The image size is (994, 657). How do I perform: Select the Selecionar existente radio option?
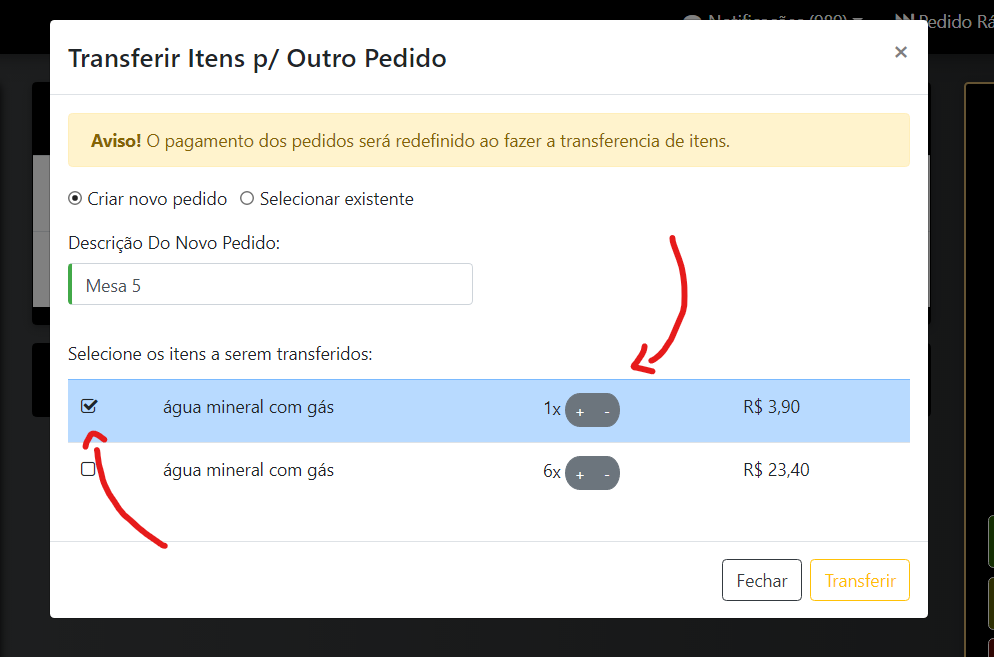pyautogui.click(x=247, y=199)
